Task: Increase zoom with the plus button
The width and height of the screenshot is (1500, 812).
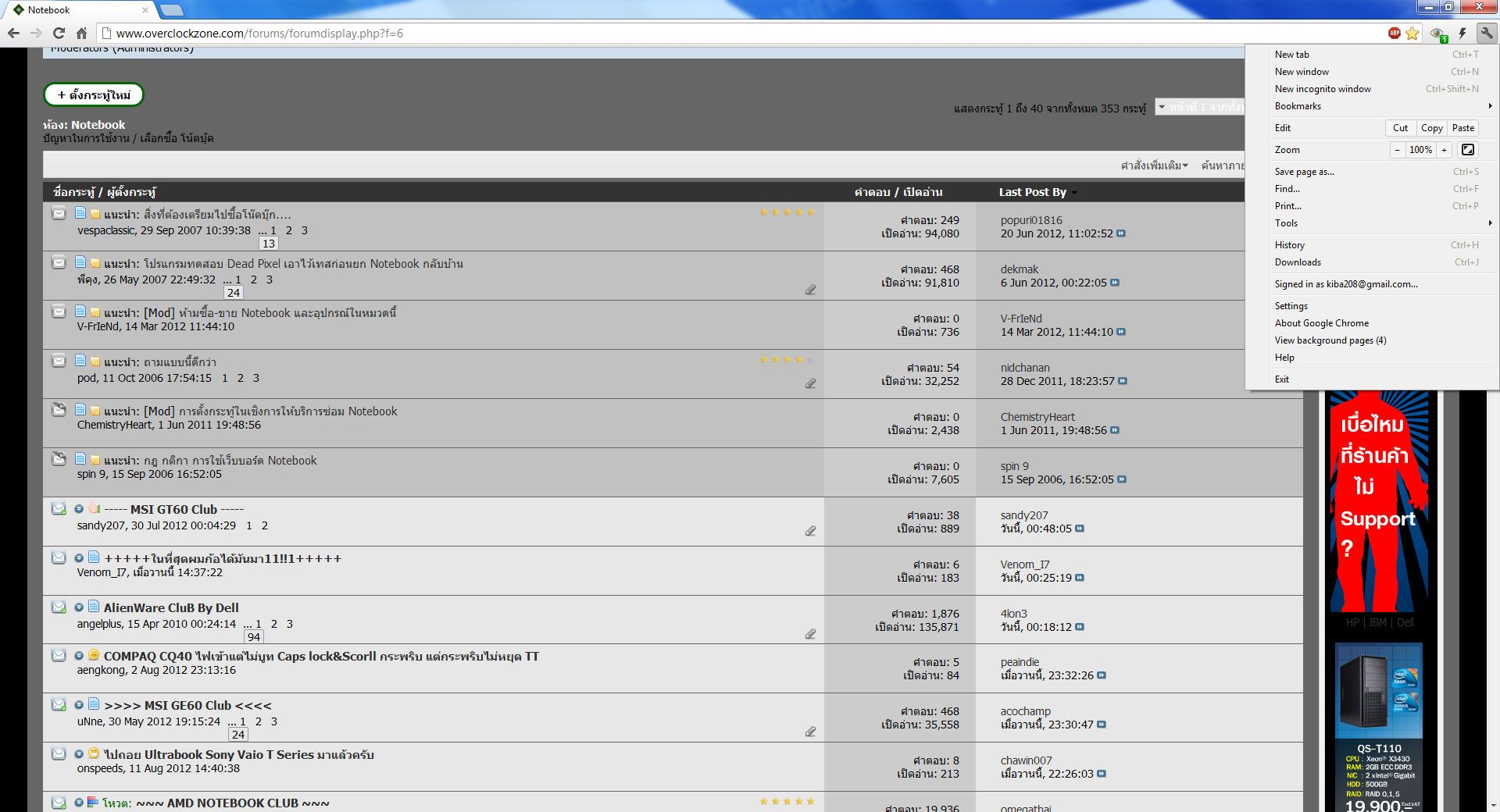Action: (1445, 150)
